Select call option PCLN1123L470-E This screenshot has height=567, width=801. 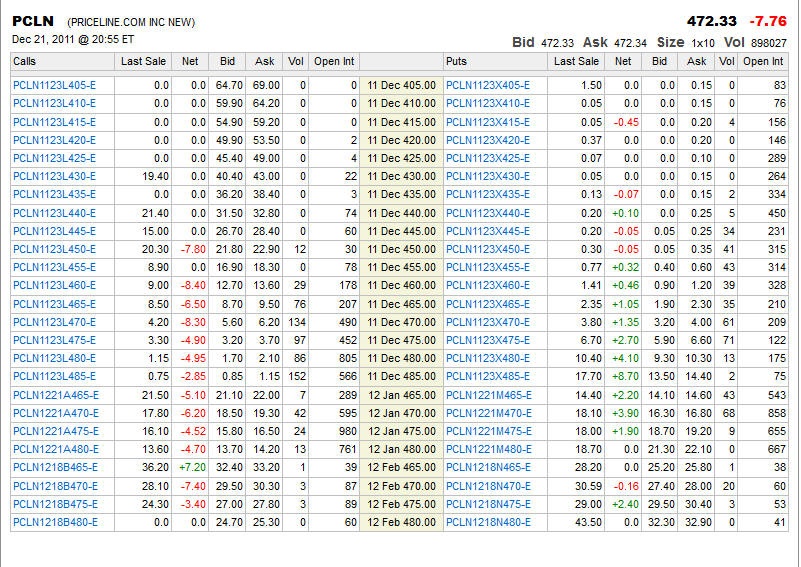(x=54, y=322)
